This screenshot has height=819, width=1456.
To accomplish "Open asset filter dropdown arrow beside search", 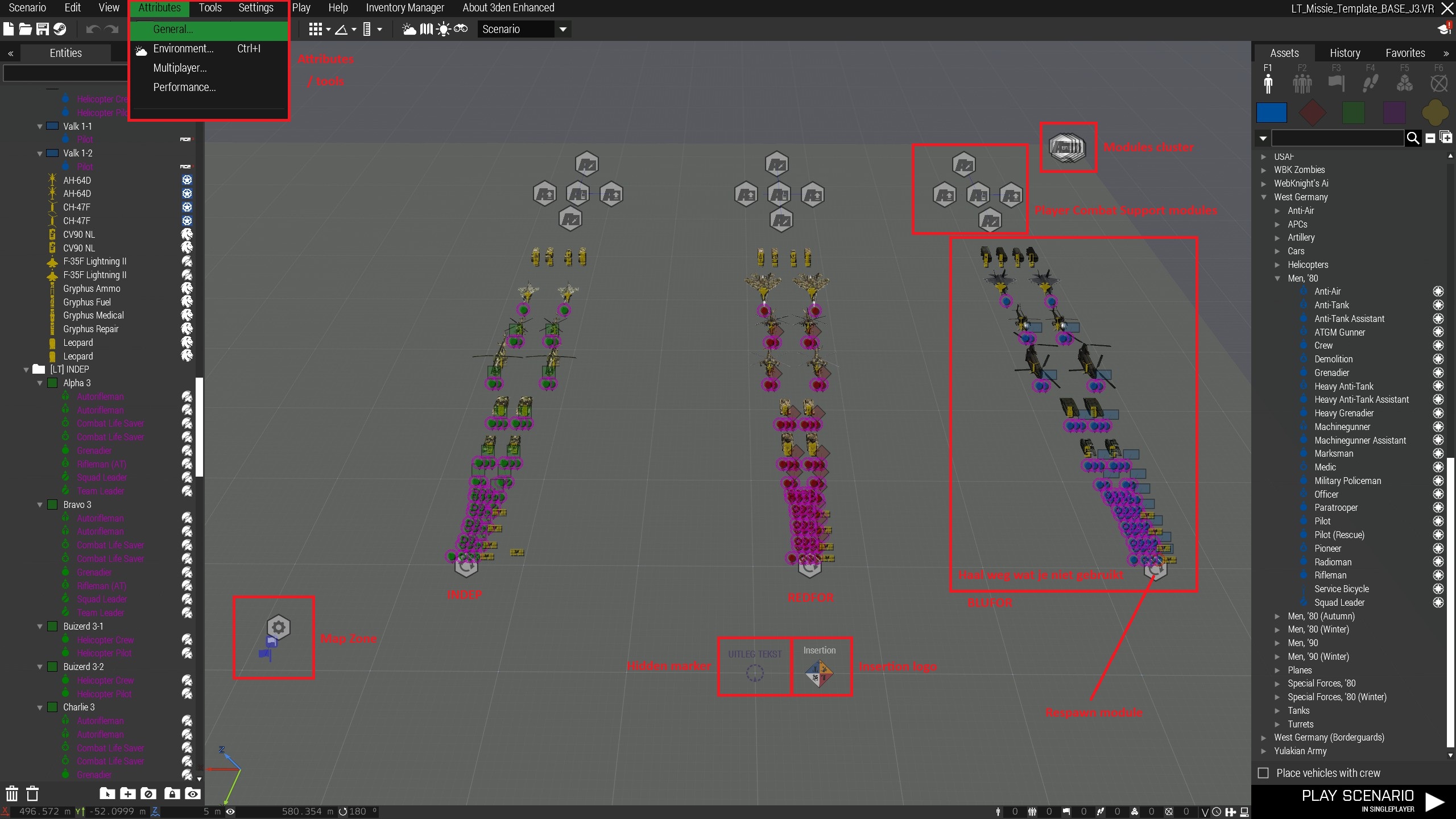I will point(1263,138).
